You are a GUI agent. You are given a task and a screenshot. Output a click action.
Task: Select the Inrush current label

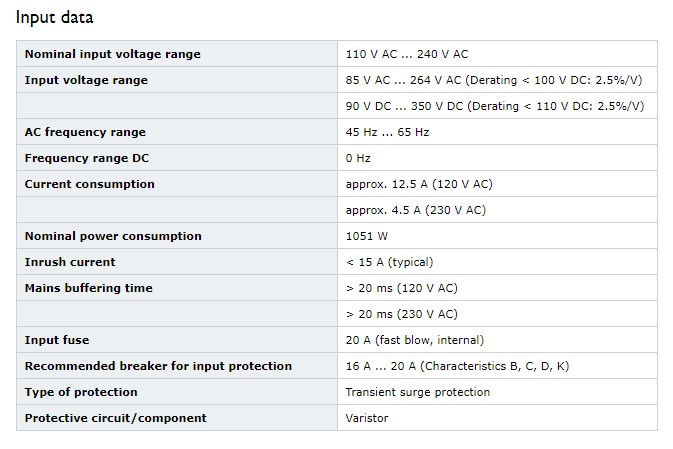click(x=70, y=262)
